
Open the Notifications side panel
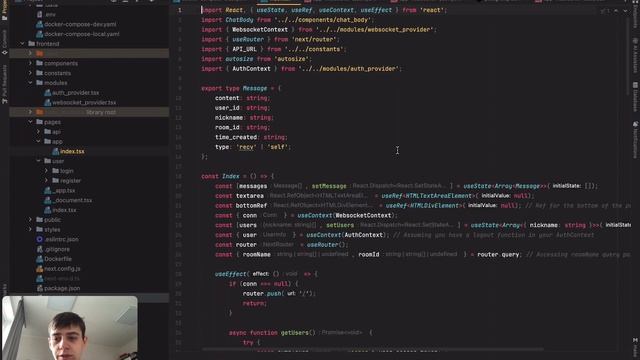click(635, 140)
